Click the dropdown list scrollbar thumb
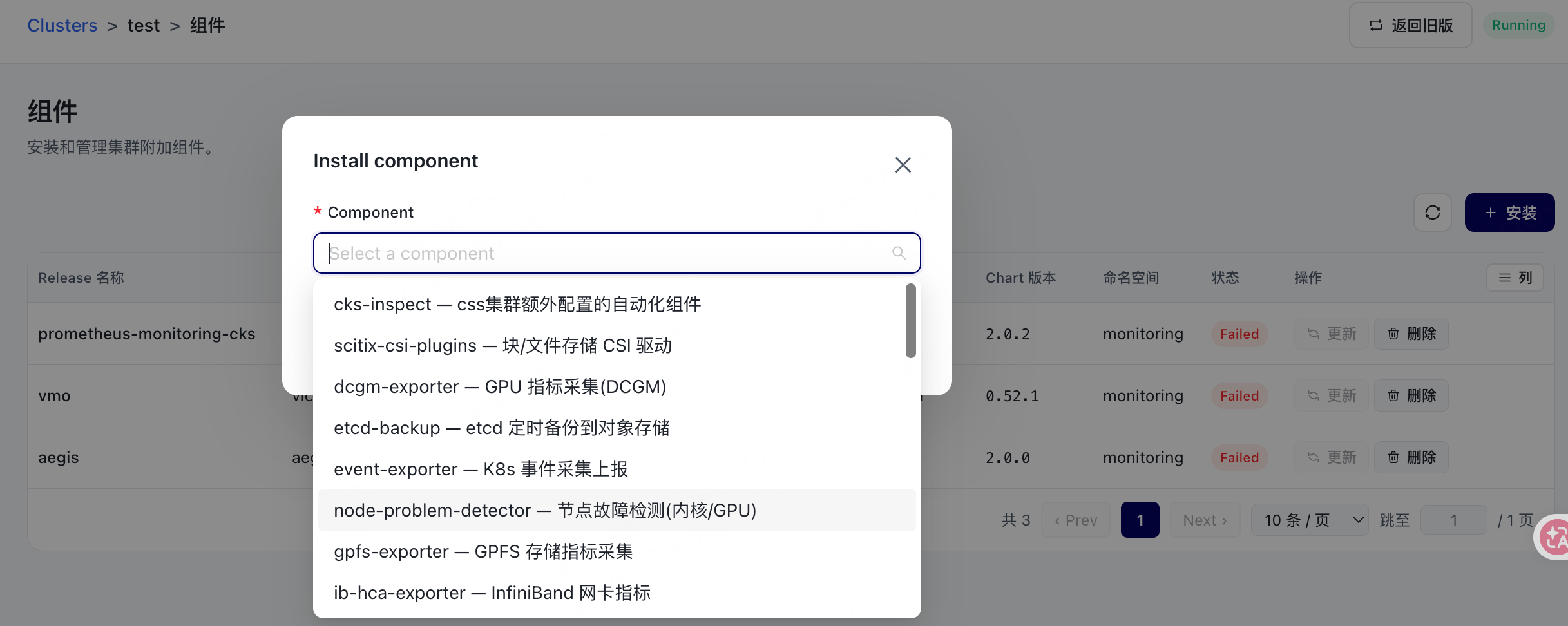Image resolution: width=1568 pixels, height=626 pixels. point(910,321)
